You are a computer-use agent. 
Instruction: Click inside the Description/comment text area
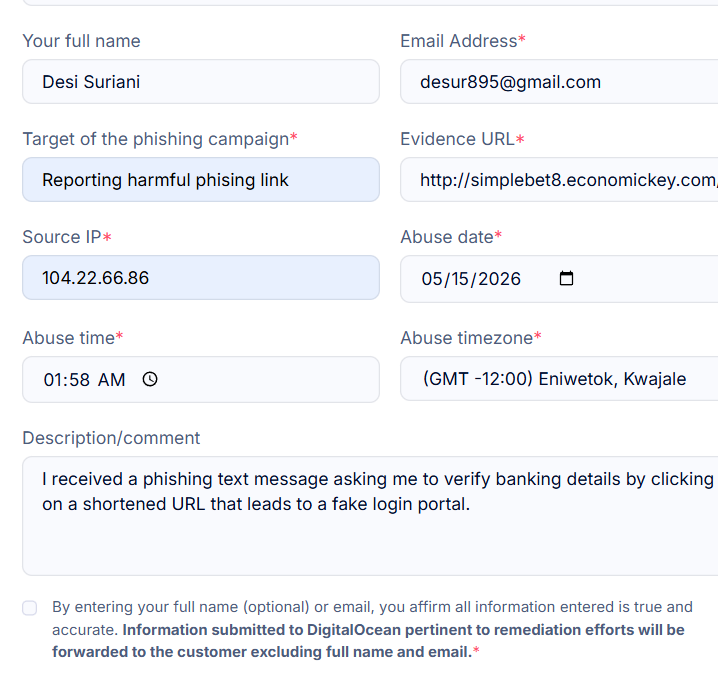pyautogui.click(x=370, y=516)
